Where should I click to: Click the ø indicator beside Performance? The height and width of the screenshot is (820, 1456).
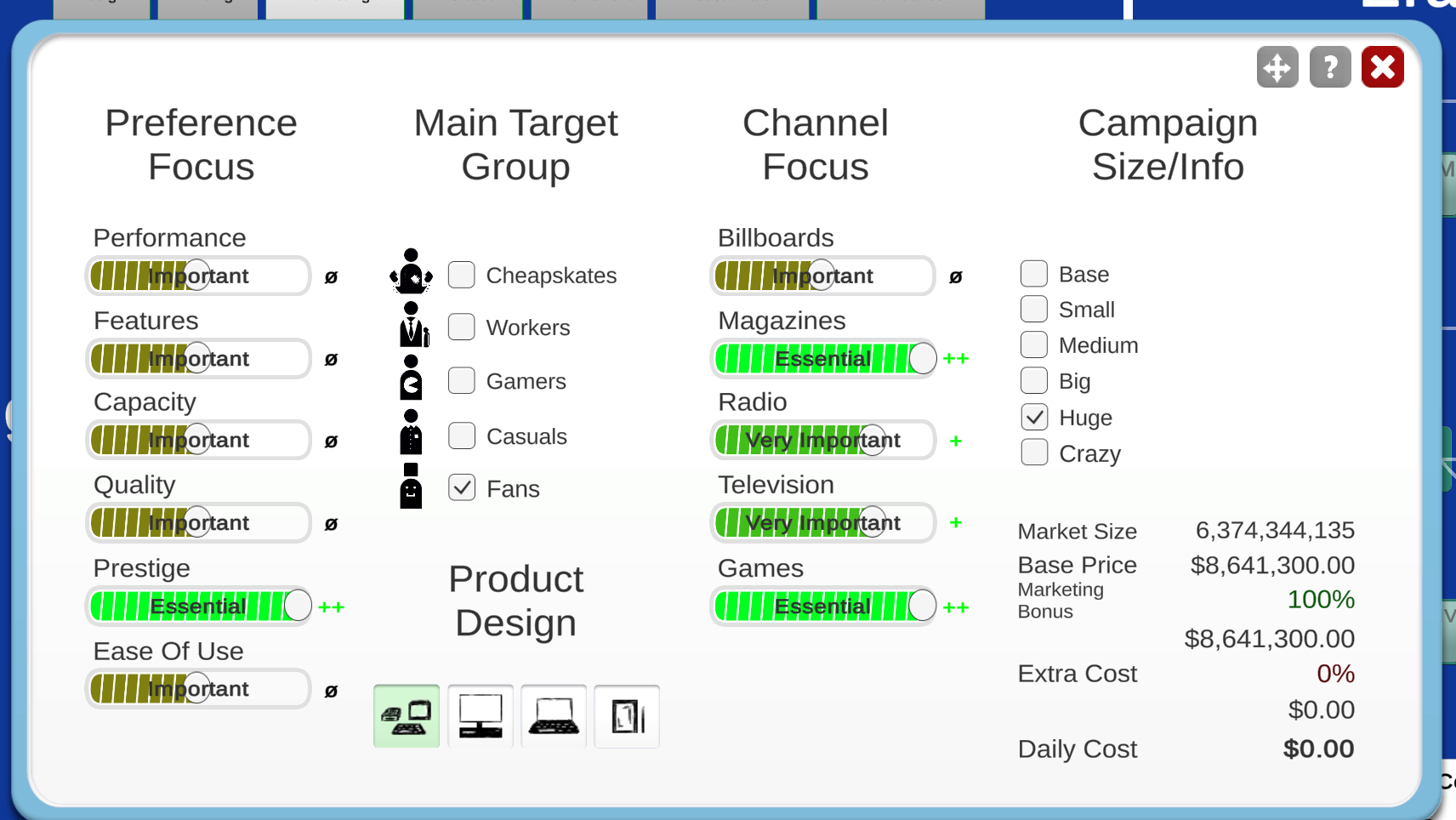click(x=331, y=276)
